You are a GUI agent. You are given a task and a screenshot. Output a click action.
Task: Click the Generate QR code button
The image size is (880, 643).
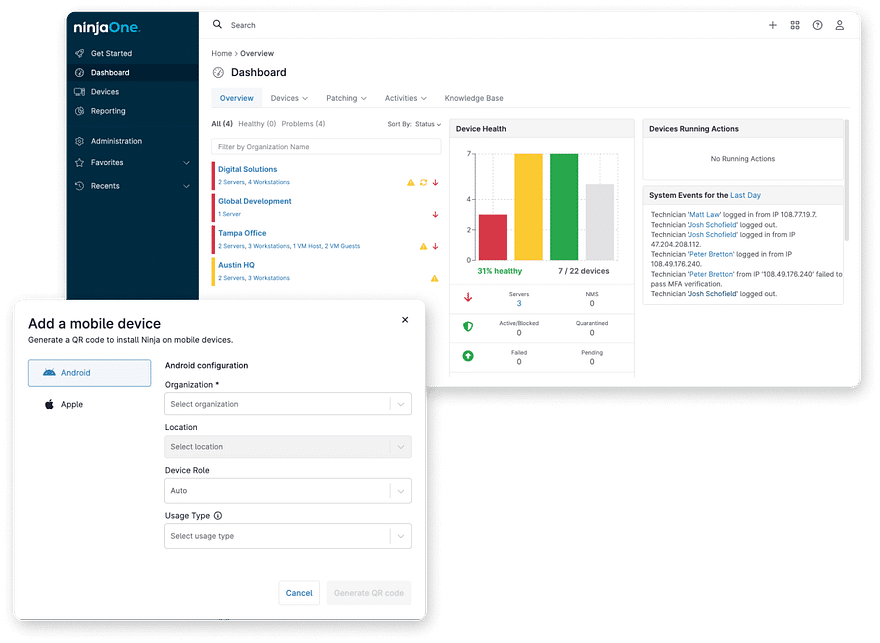(369, 593)
